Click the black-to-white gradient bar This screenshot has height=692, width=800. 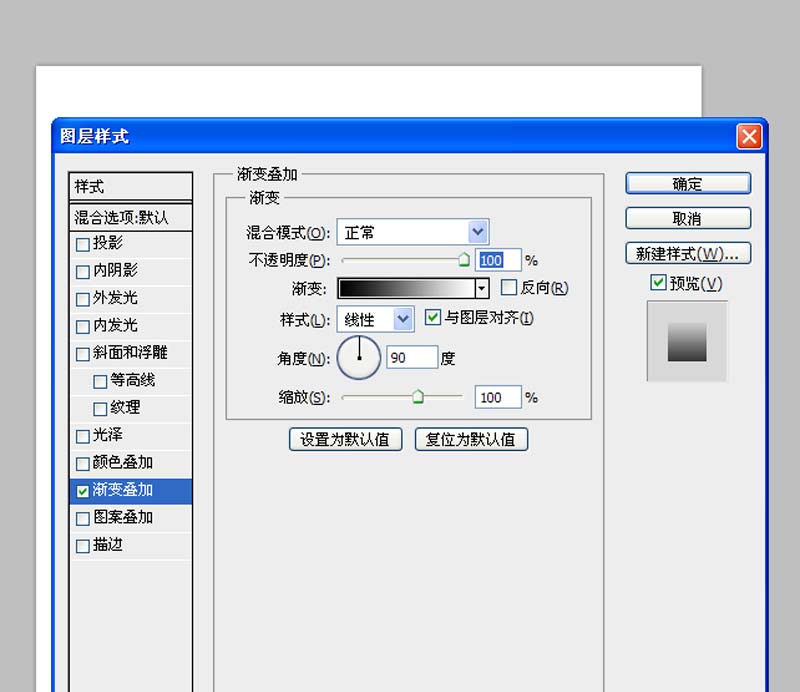pyautogui.click(x=407, y=288)
